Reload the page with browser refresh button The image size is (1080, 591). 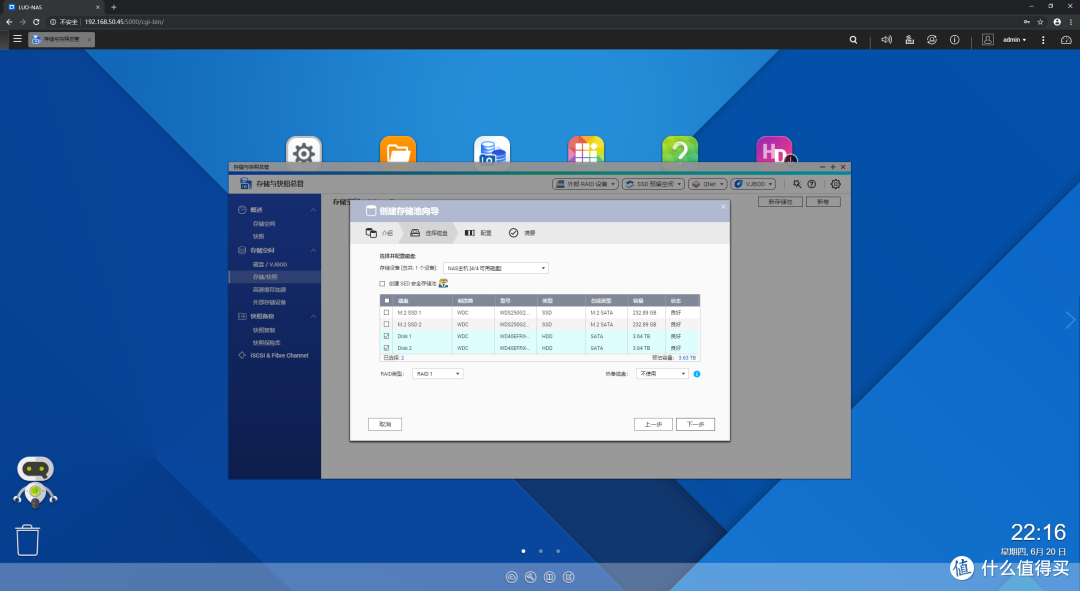36,22
